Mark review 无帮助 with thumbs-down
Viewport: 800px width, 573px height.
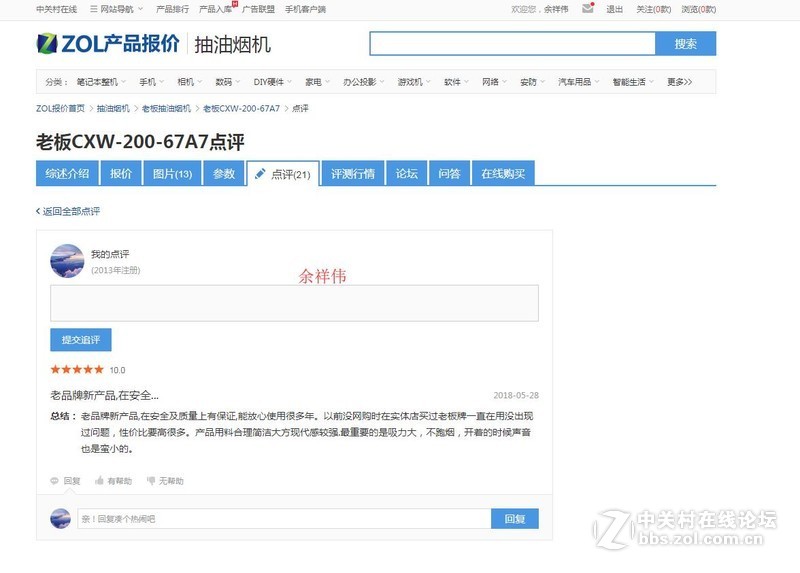click(x=165, y=481)
